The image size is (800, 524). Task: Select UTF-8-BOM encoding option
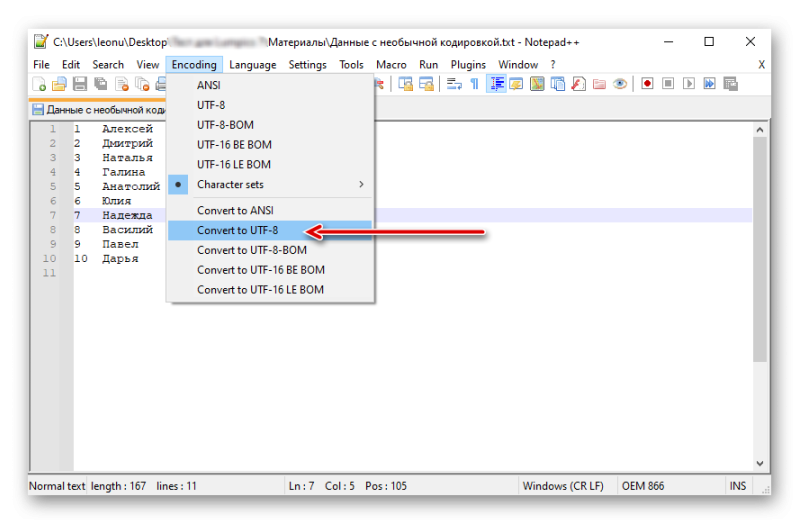[270, 125]
